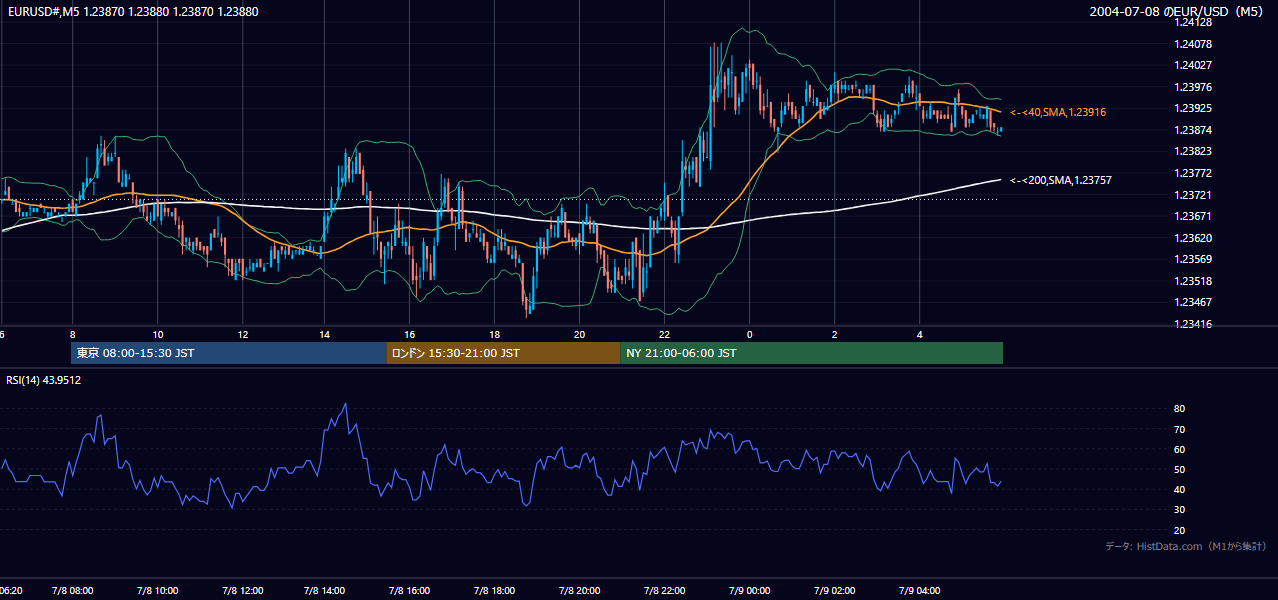
Task: Click RSI scale value 40
Action: point(1180,489)
